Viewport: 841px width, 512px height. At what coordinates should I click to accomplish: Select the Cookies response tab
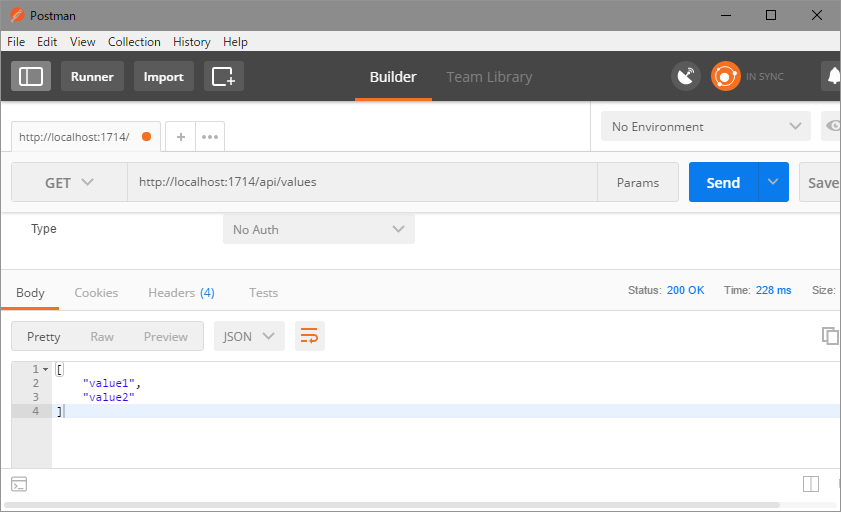coord(96,293)
